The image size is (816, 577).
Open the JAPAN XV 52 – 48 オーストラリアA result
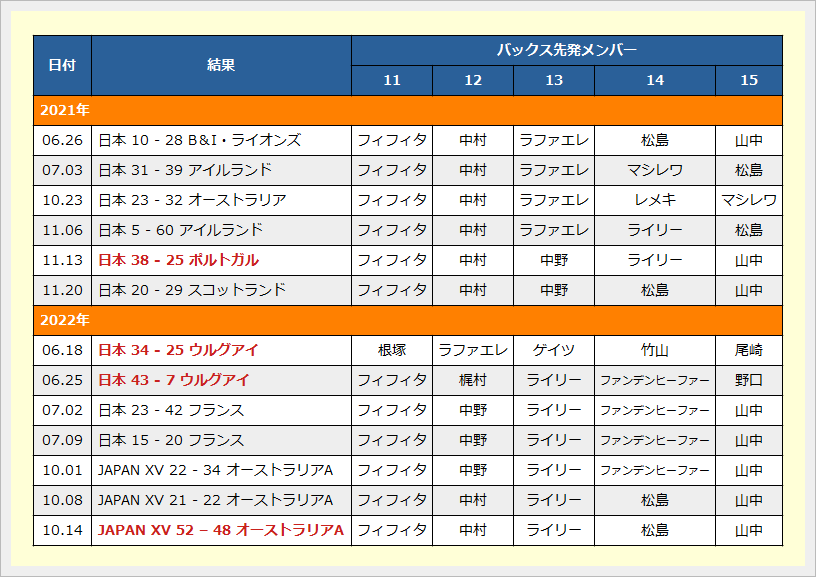coord(221,530)
